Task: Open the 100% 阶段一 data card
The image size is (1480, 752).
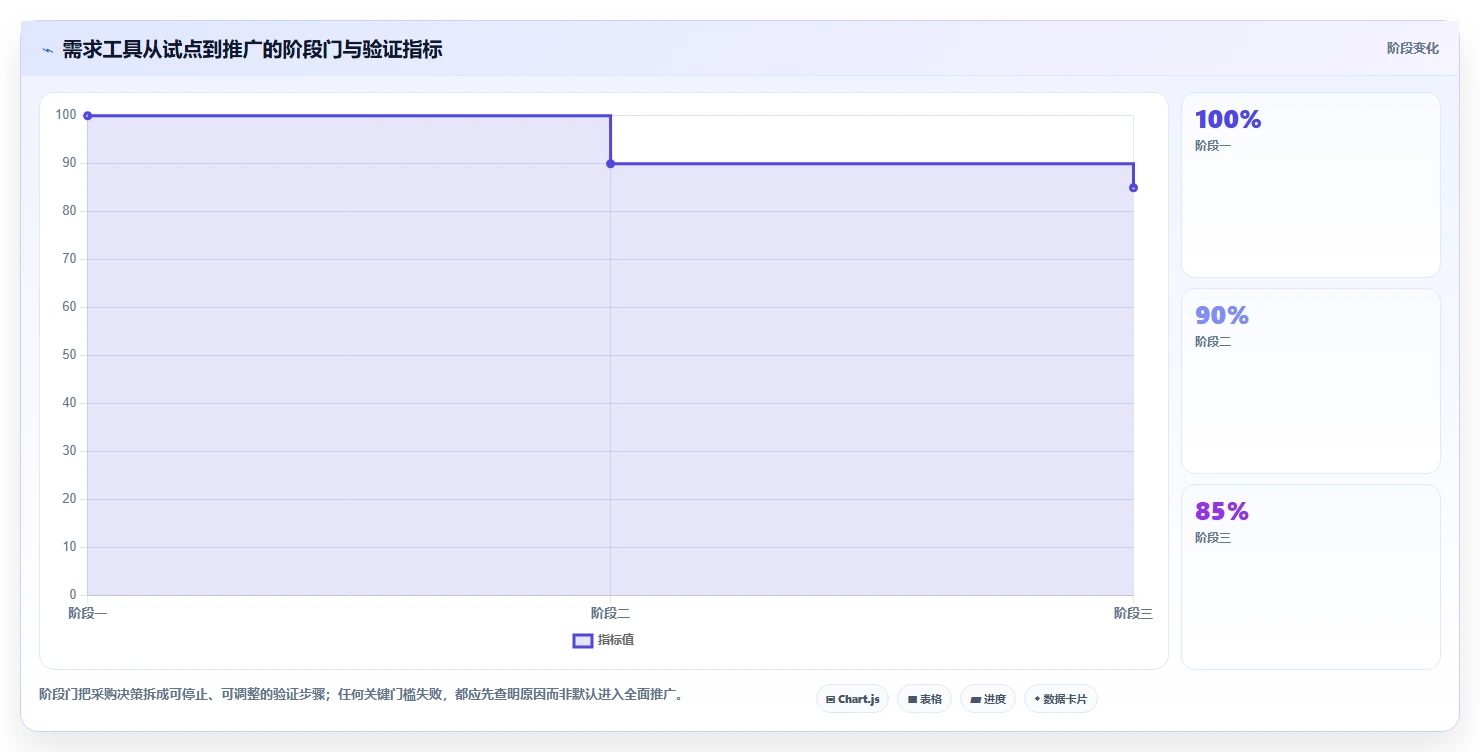Action: click(1310, 185)
